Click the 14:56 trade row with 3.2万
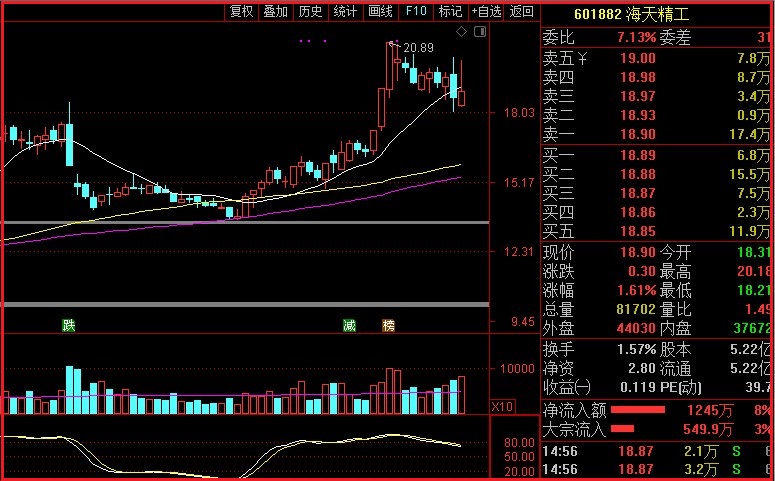This screenshot has height=481, width=775. pos(657,469)
